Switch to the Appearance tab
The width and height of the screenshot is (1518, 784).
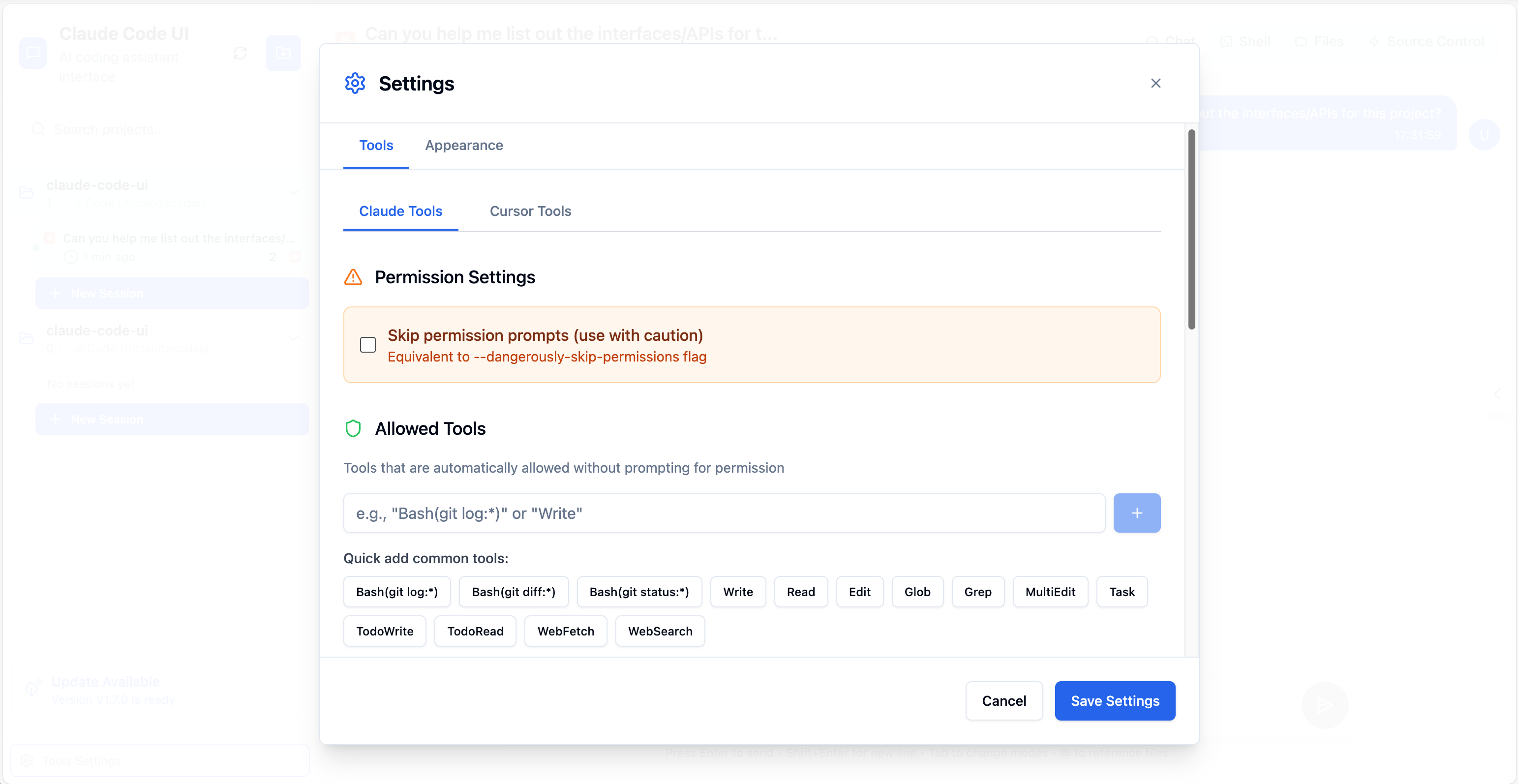click(x=464, y=146)
